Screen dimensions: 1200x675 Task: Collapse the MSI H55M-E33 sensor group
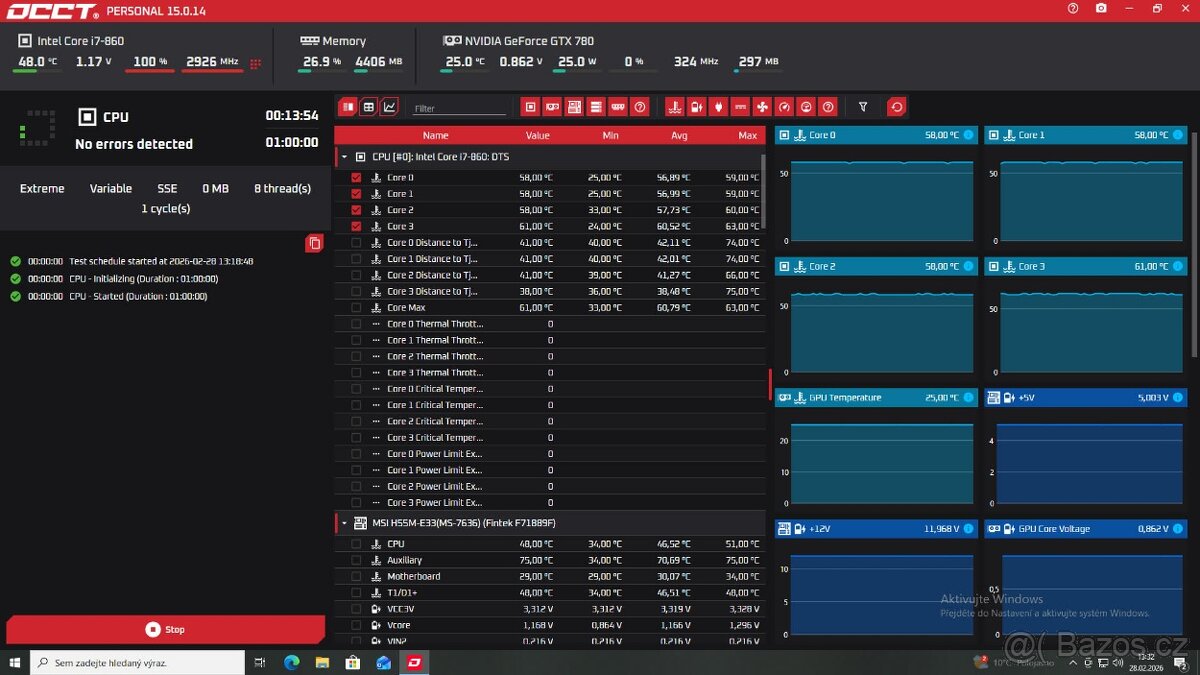[345, 523]
